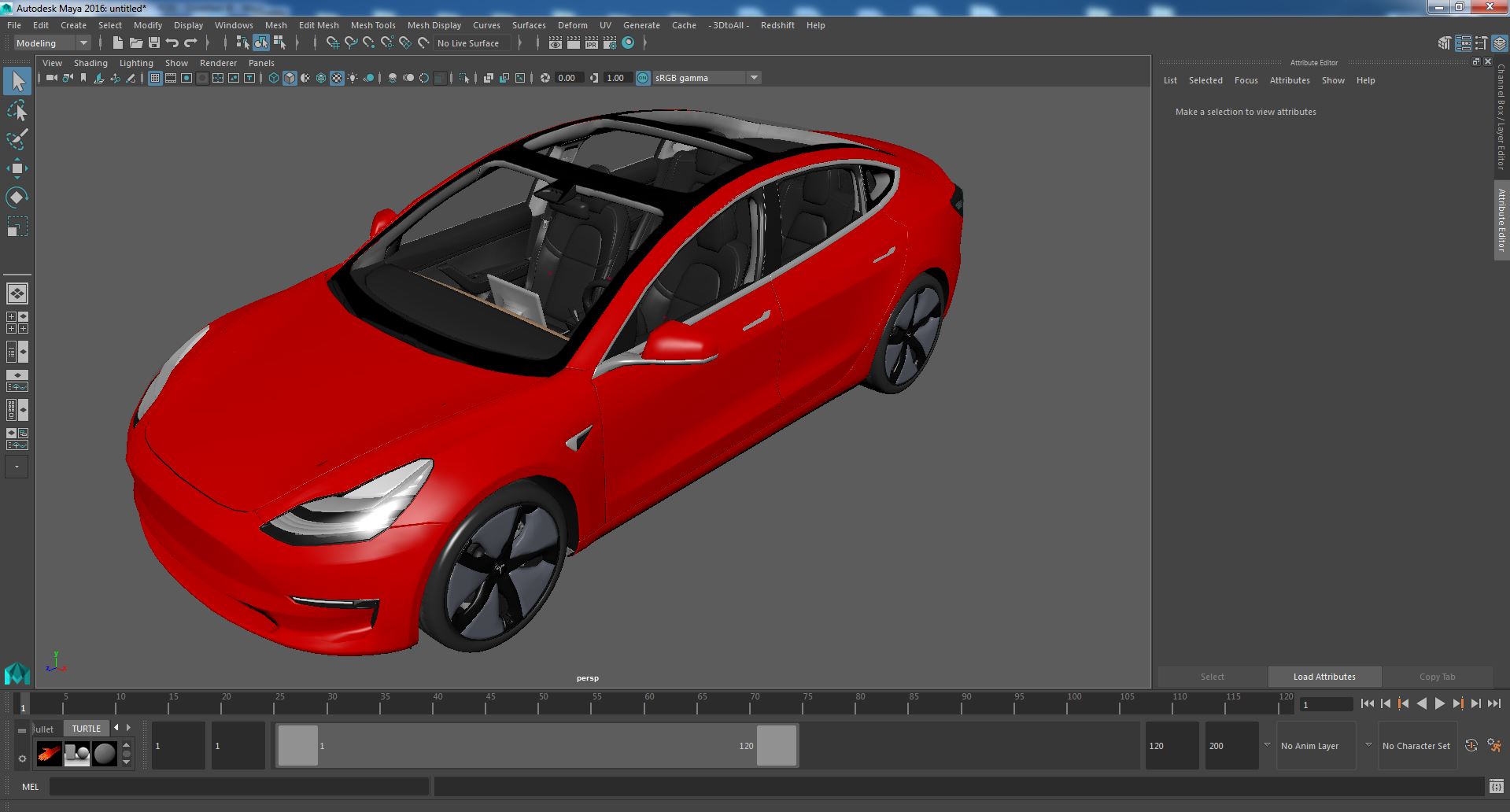This screenshot has width=1510, height=812.
Task: Toggle isolate select icon in viewport
Action: [x=464, y=78]
